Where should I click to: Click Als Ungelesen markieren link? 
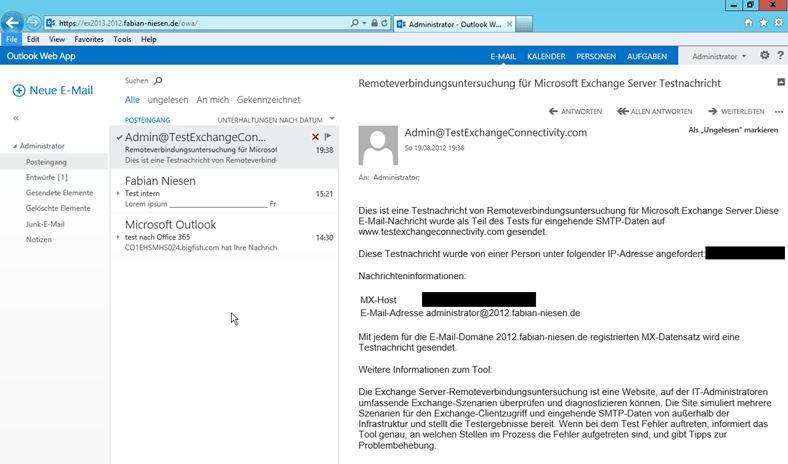point(733,130)
